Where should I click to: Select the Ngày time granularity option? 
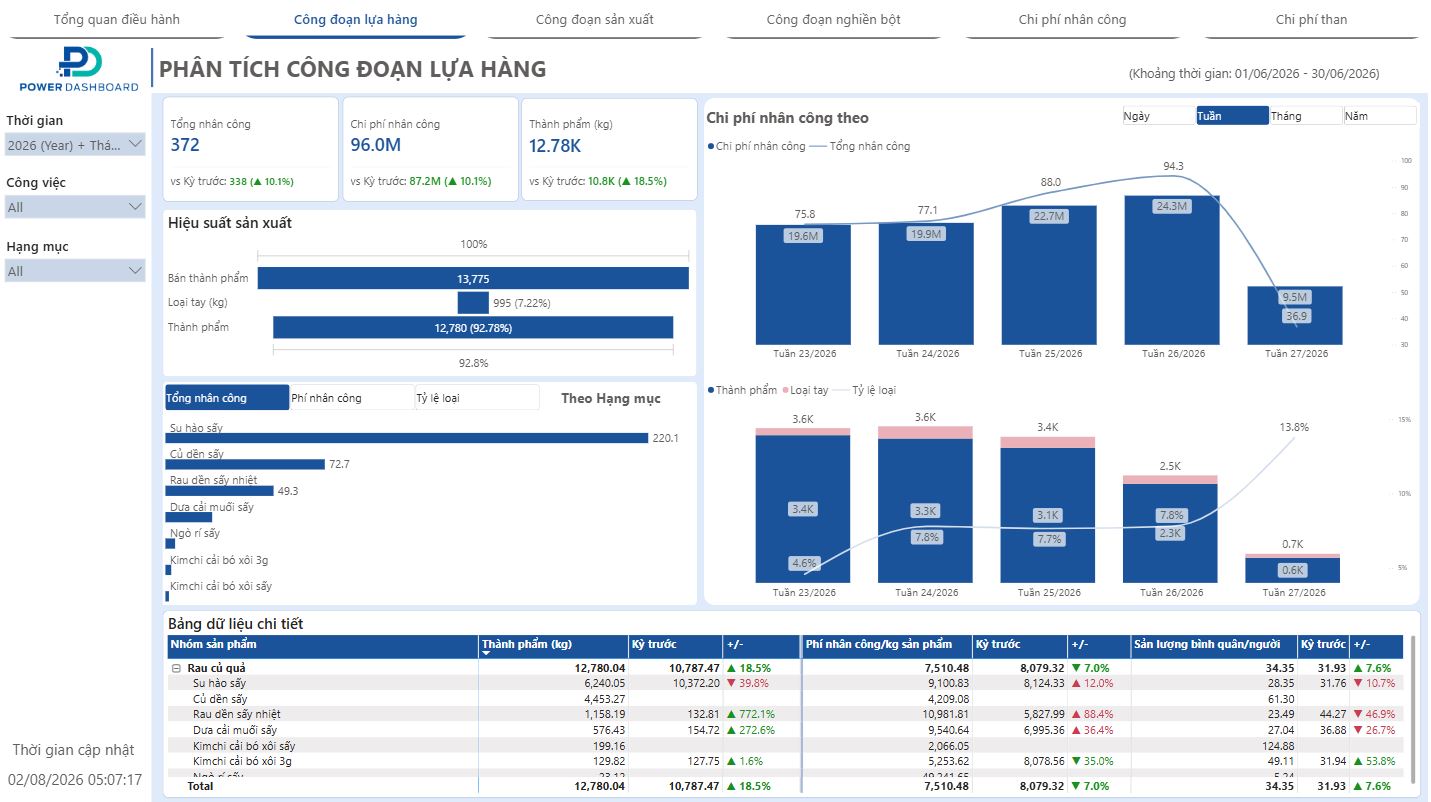click(x=1158, y=116)
